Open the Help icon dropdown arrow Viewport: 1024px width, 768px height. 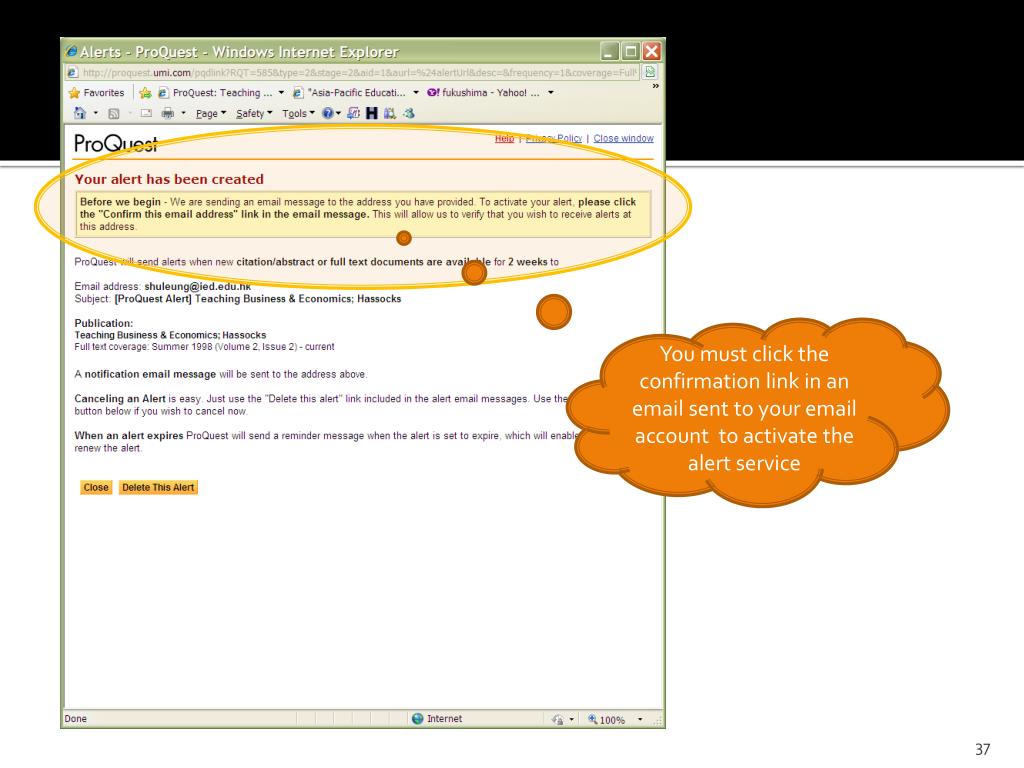click(338, 113)
